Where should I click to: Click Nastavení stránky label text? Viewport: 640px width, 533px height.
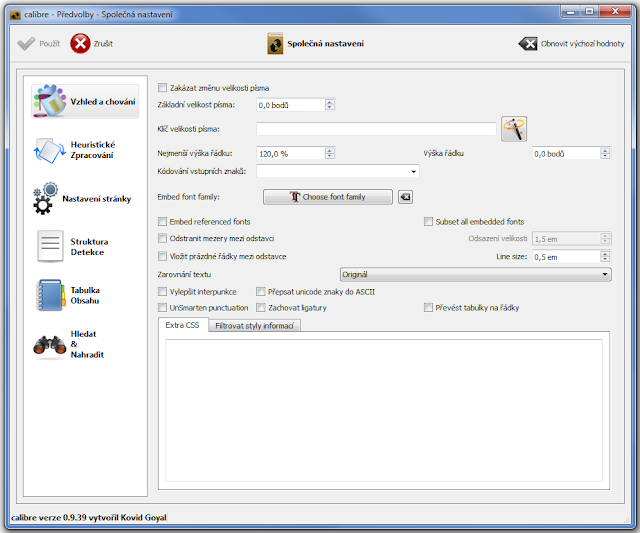click(97, 199)
